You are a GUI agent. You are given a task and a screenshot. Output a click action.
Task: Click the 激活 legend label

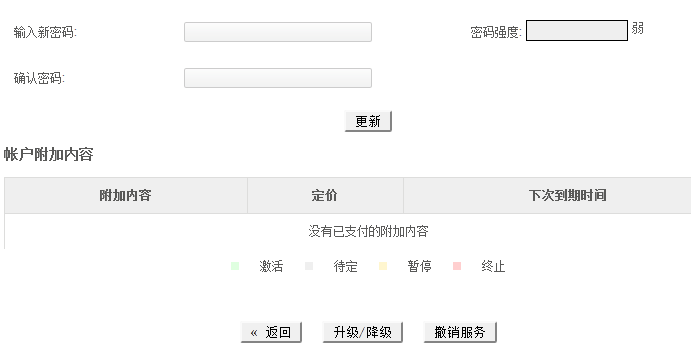point(271,266)
